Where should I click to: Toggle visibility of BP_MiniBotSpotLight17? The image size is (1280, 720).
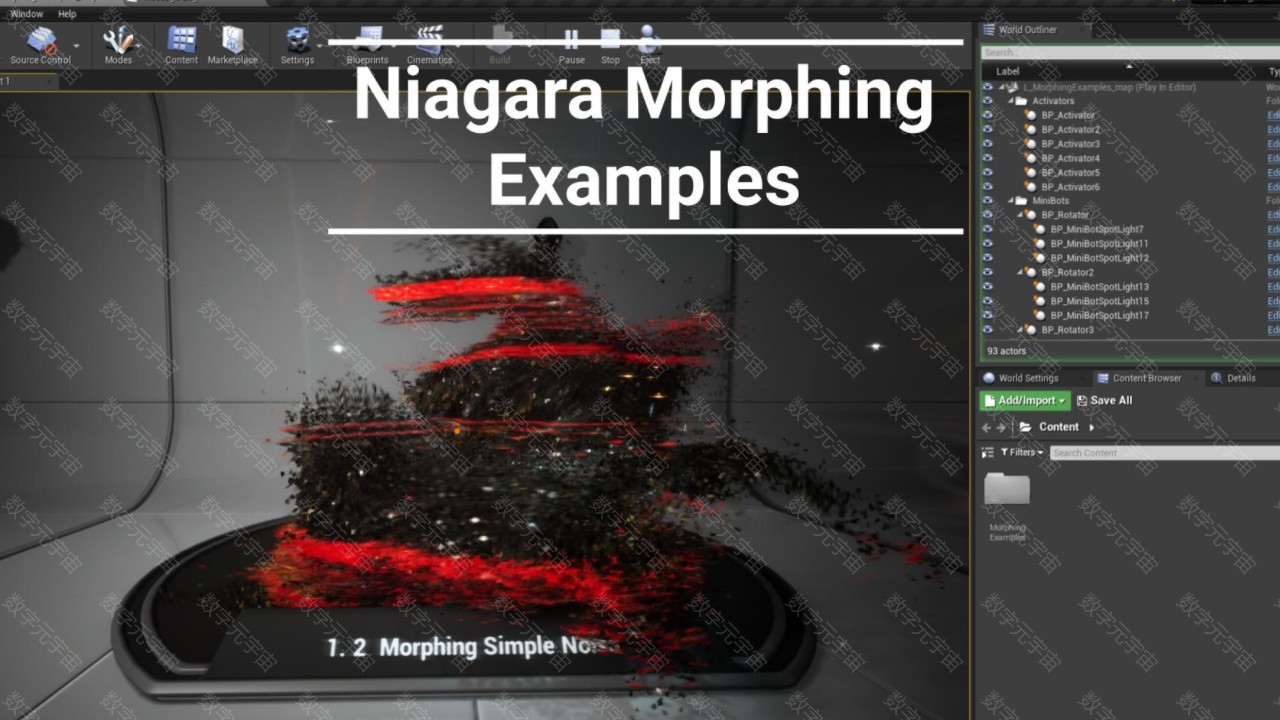pyautogui.click(x=988, y=315)
